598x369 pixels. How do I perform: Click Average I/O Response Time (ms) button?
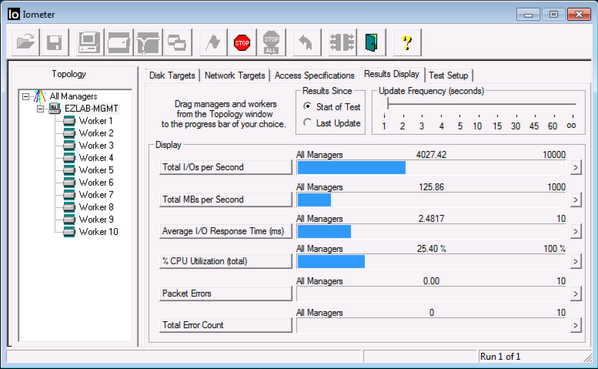tap(225, 231)
